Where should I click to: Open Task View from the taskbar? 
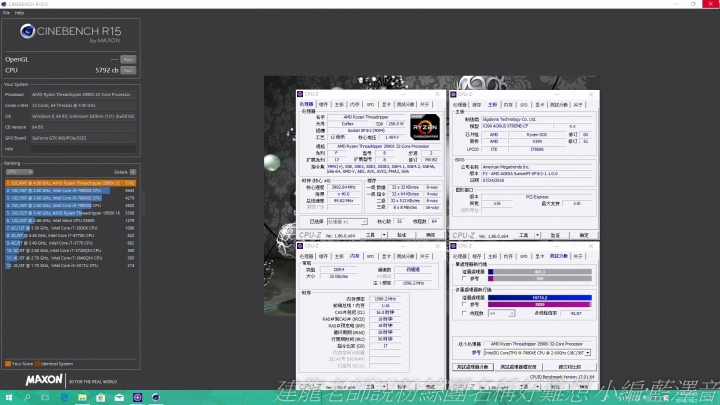tap(45, 398)
